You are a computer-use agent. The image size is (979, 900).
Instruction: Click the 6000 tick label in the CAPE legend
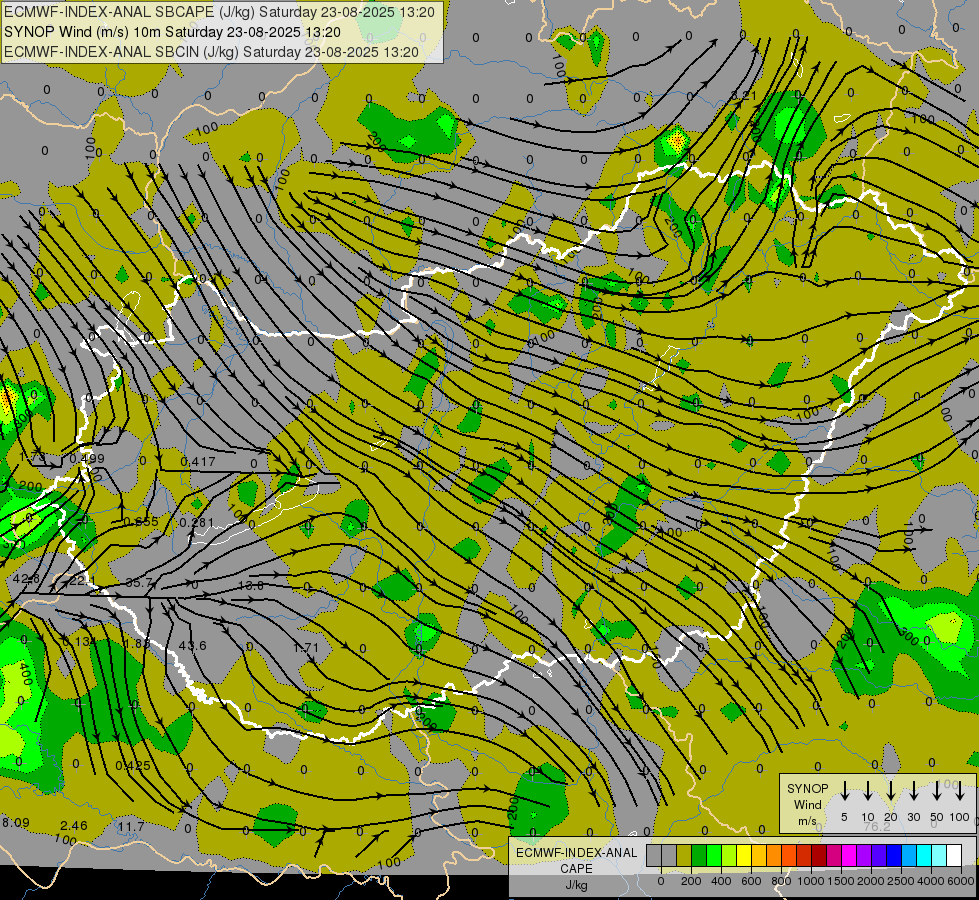coord(961,881)
